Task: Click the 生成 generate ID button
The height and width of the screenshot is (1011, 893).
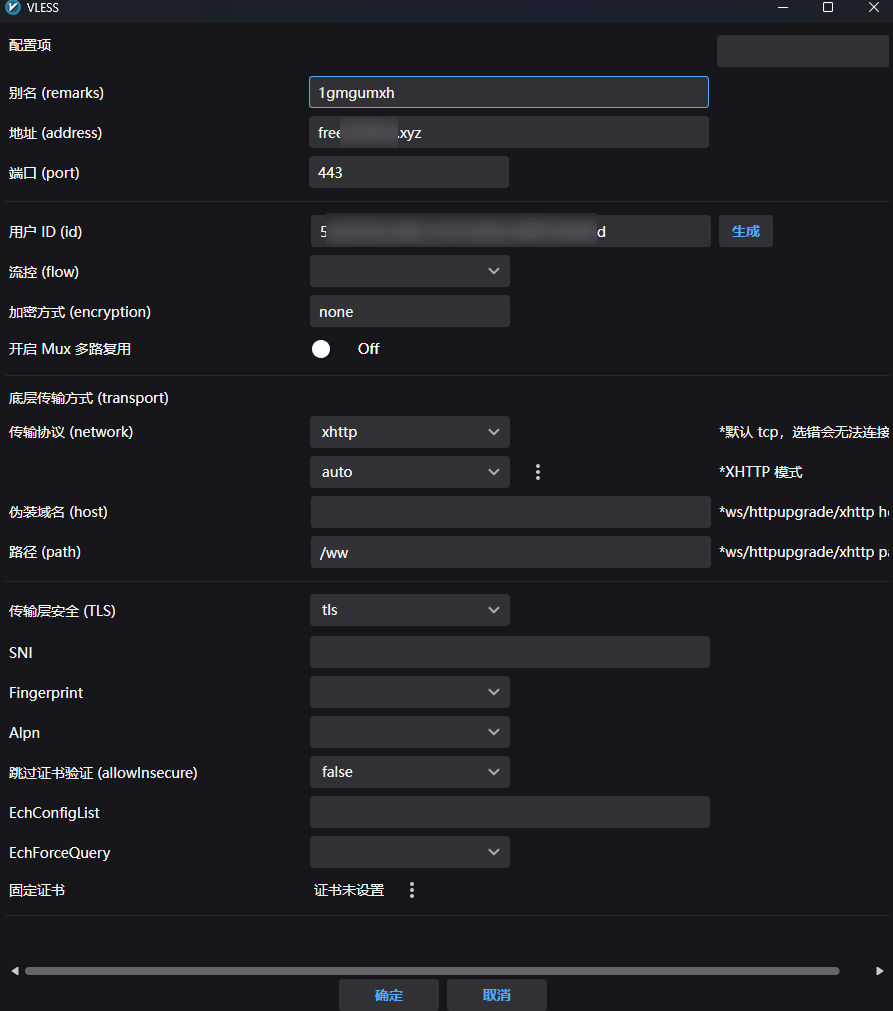Action: (745, 231)
